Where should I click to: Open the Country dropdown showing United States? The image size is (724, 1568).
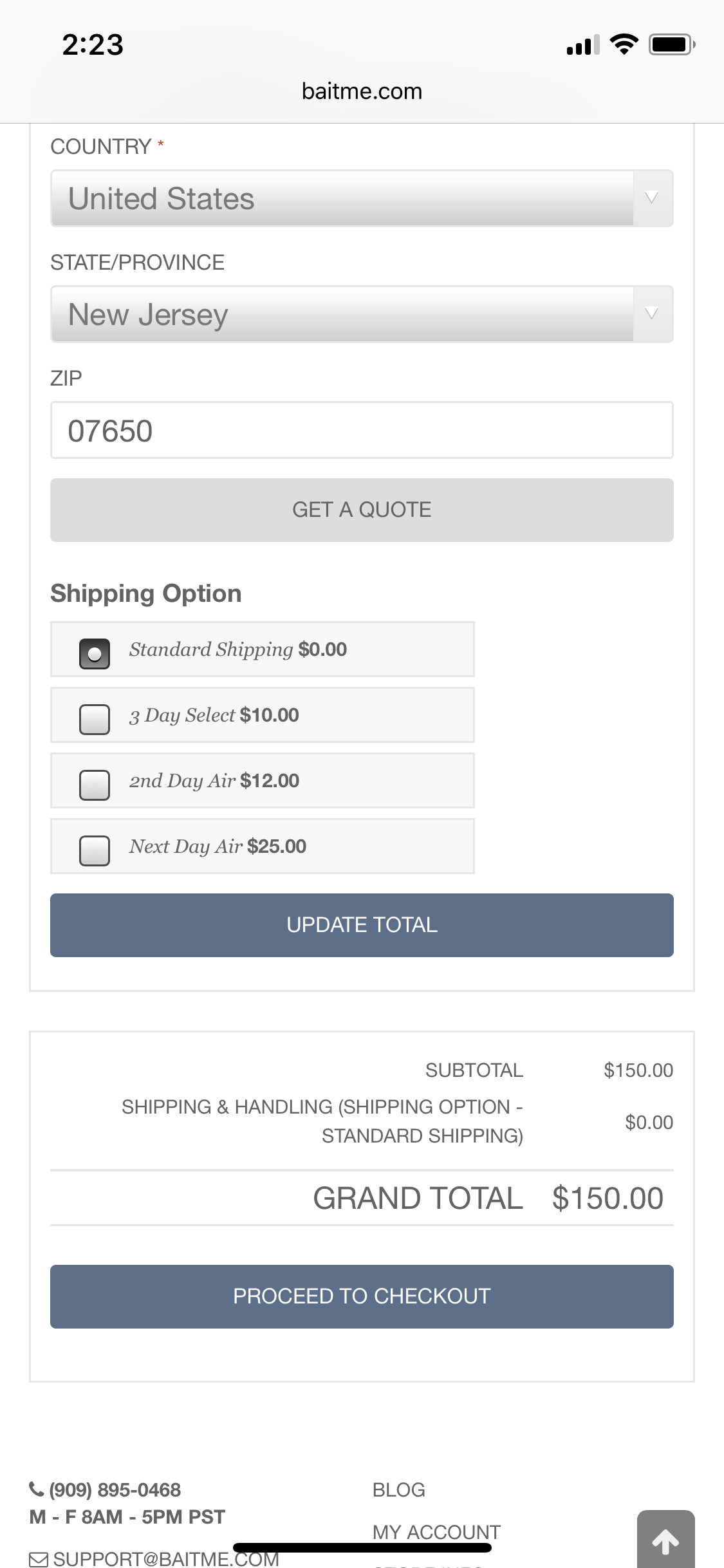point(362,198)
